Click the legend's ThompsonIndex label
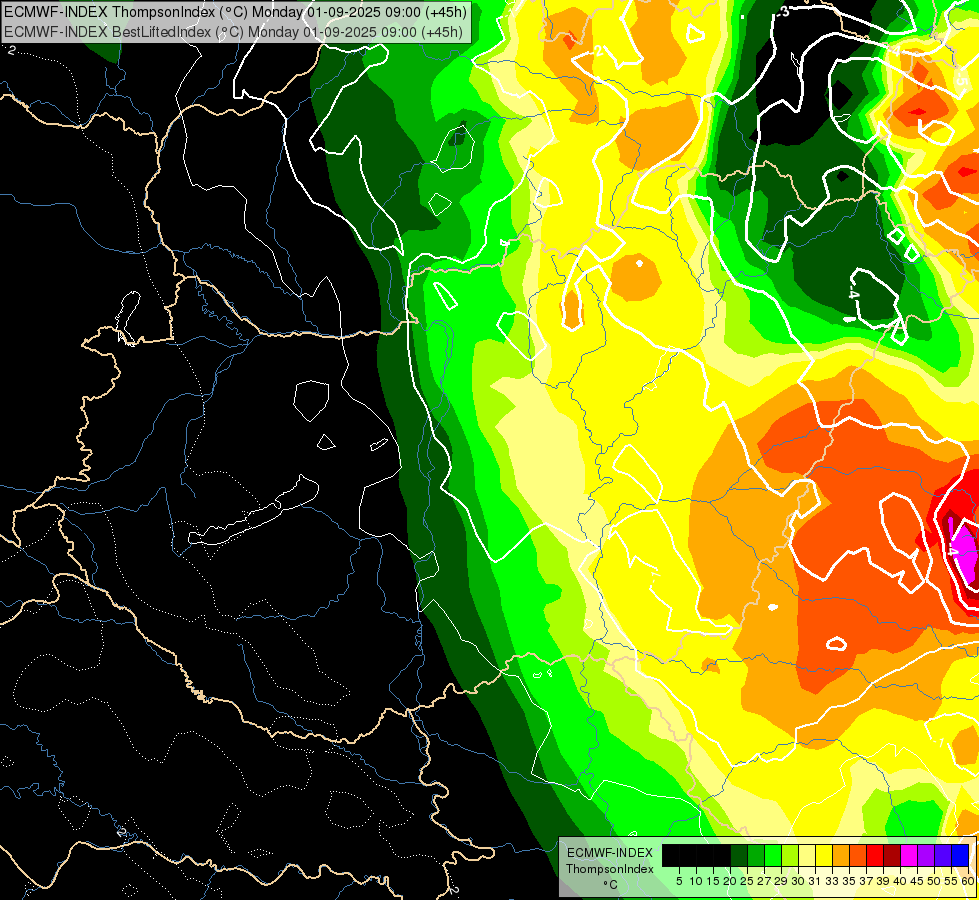 609,869
